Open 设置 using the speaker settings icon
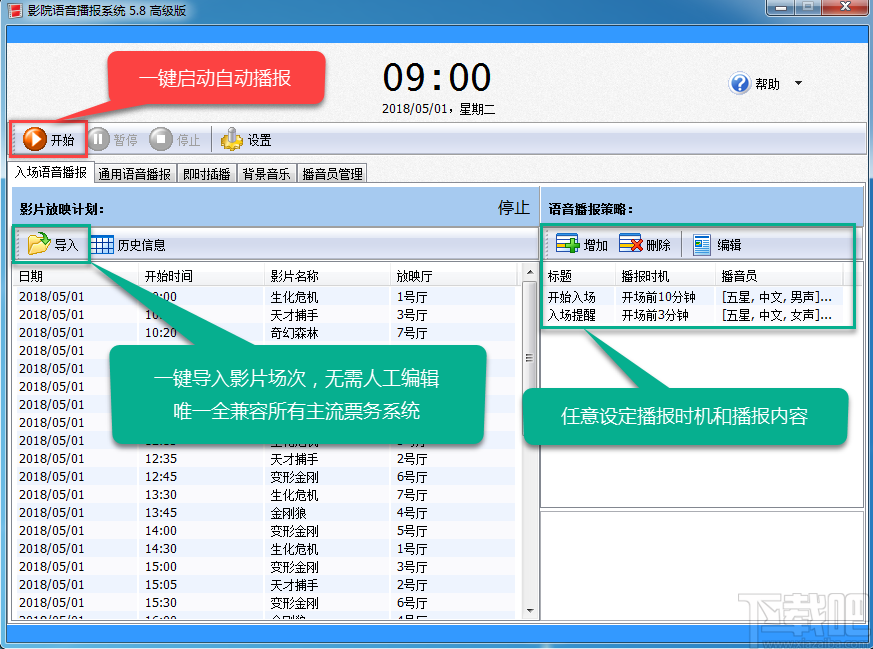 pyautogui.click(x=233, y=140)
